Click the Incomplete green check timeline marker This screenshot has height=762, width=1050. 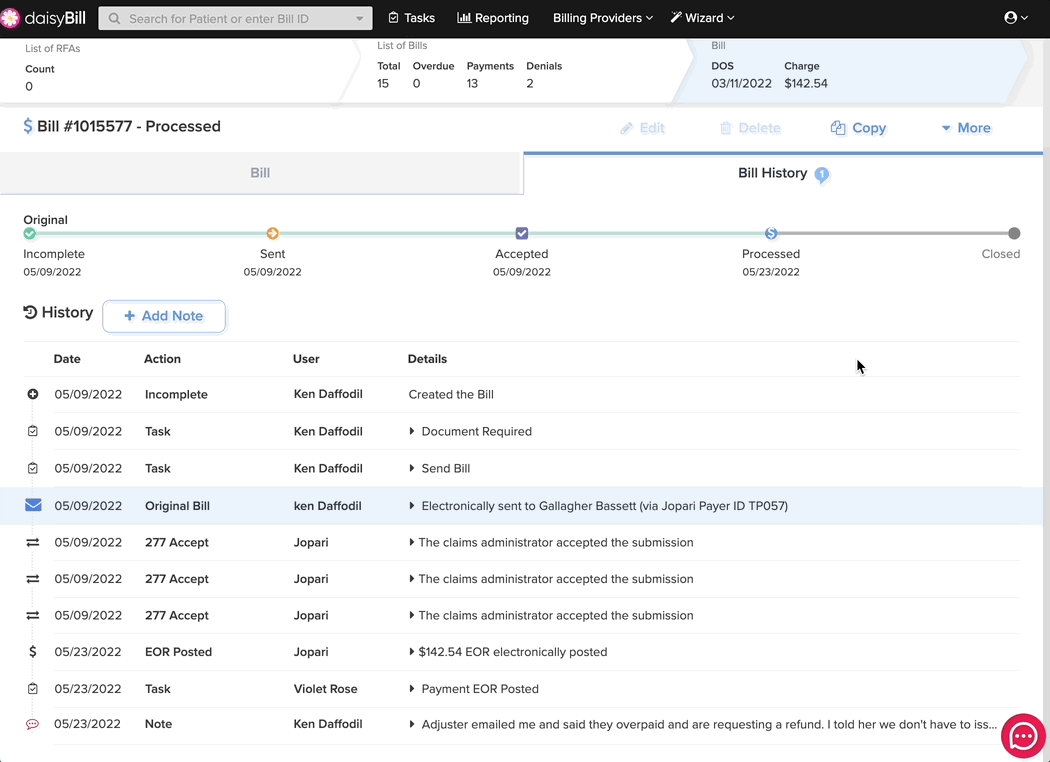[x=29, y=233]
